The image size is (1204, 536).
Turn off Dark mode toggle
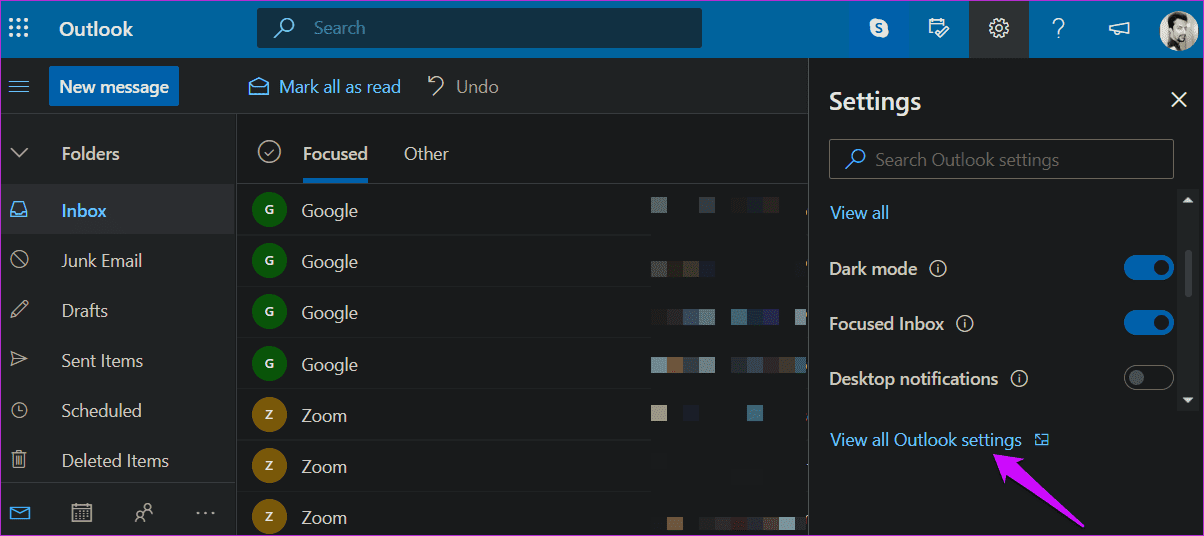pos(1149,268)
